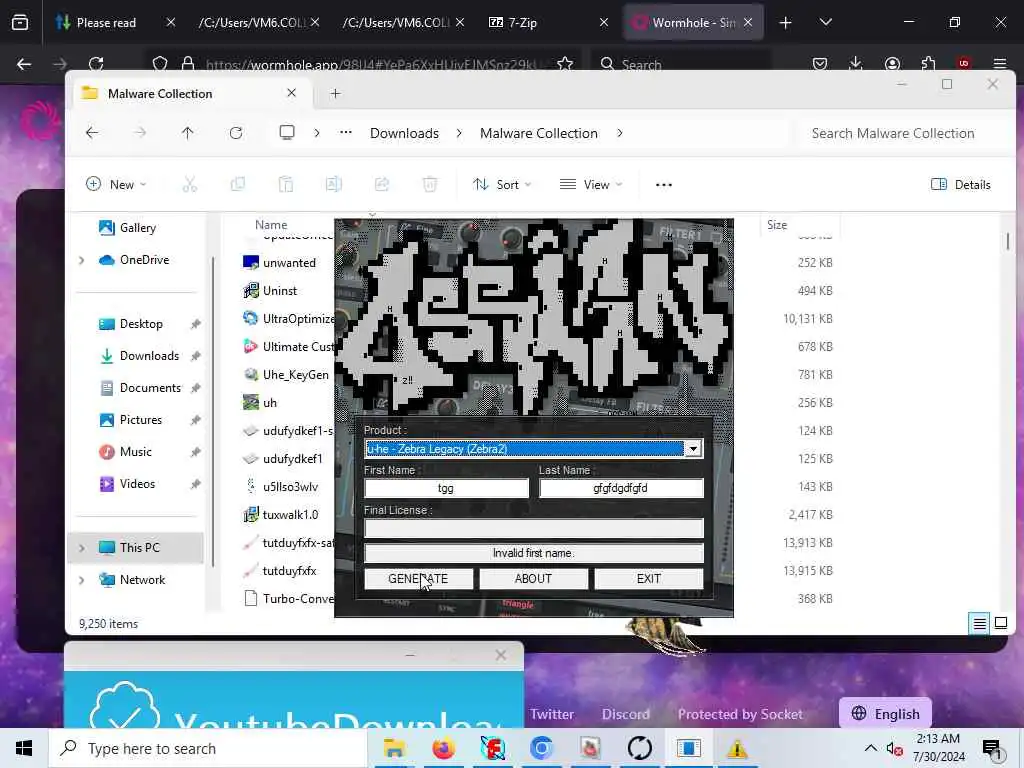Go back in the browser
Image resolution: width=1024 pixels, height=768 pixels.
(x=24, y=64)
